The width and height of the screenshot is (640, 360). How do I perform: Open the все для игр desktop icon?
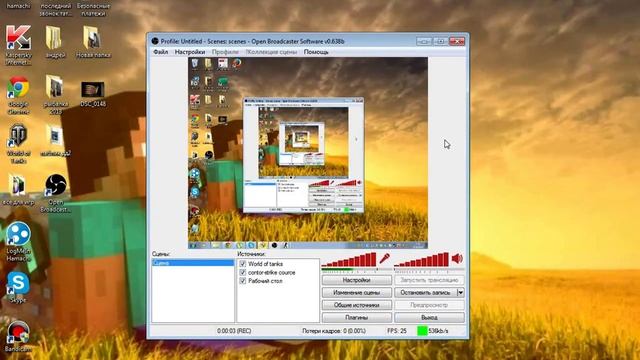point(18,189)
